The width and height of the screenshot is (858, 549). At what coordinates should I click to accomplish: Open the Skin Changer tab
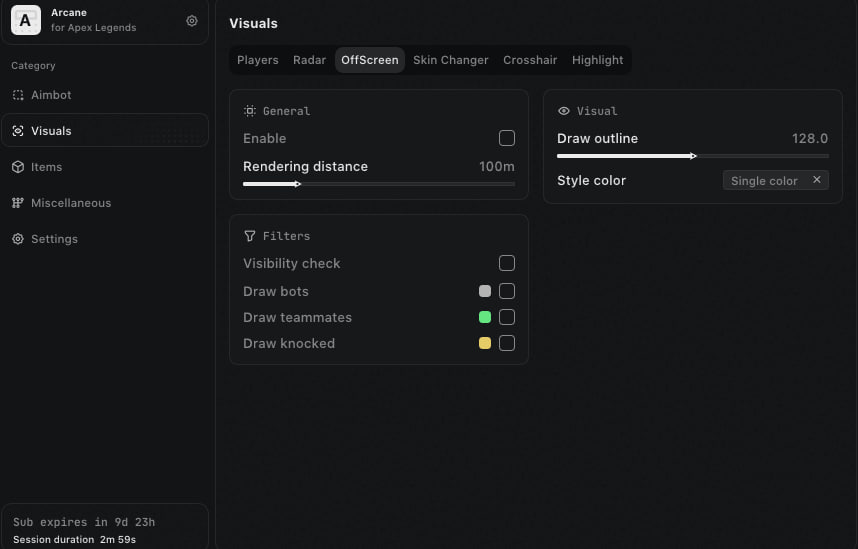click(x=450, y=60)
